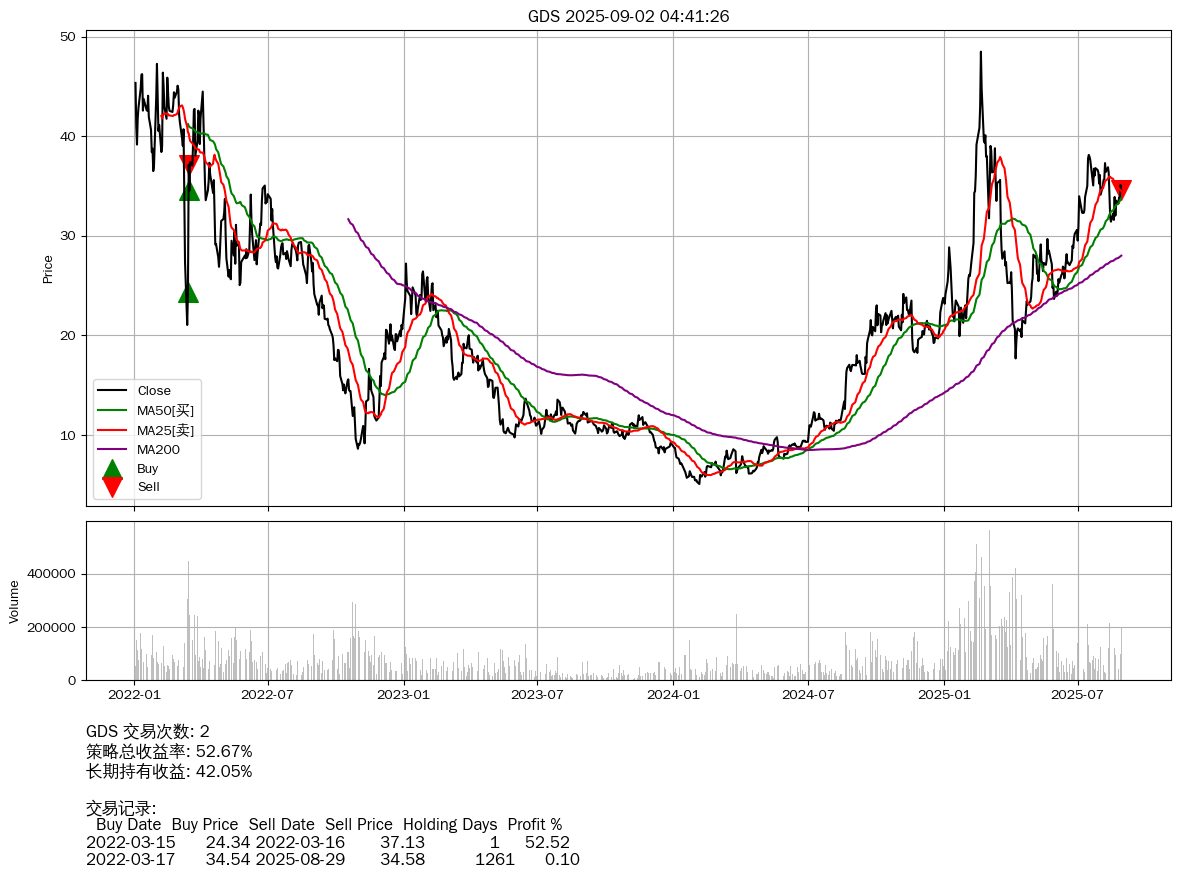1180x878 pixels.
Task: Select the trade row with Sell Date 2025-08-29
Action: click(x=332, y=859)
